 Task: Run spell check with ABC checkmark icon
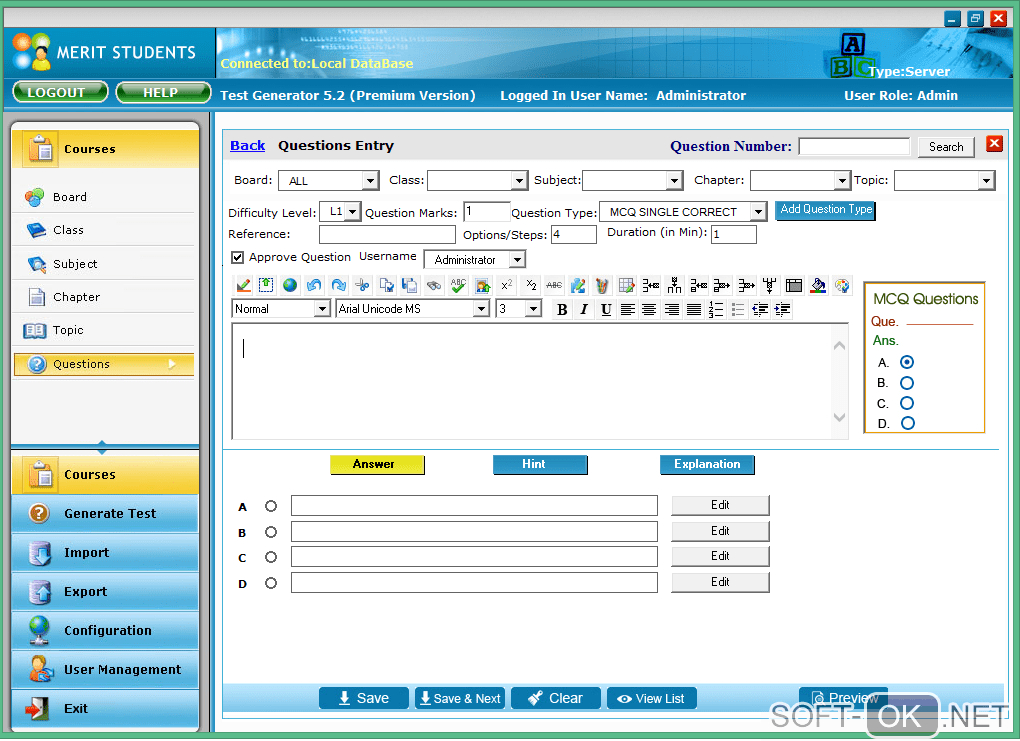coord(458,286)
